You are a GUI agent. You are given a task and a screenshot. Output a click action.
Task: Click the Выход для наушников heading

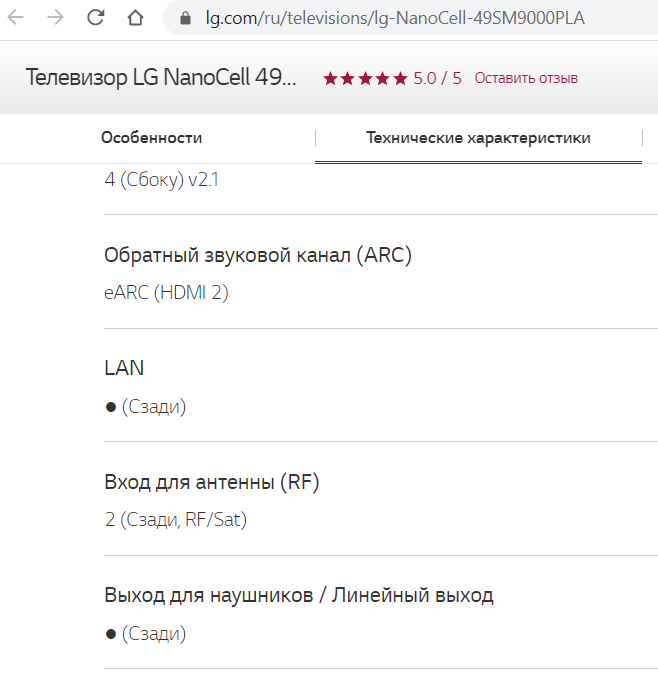pos(299,595)
